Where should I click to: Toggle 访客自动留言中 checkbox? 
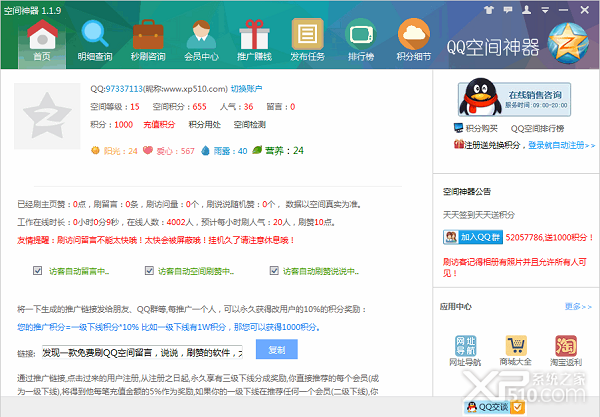(38, 271)
